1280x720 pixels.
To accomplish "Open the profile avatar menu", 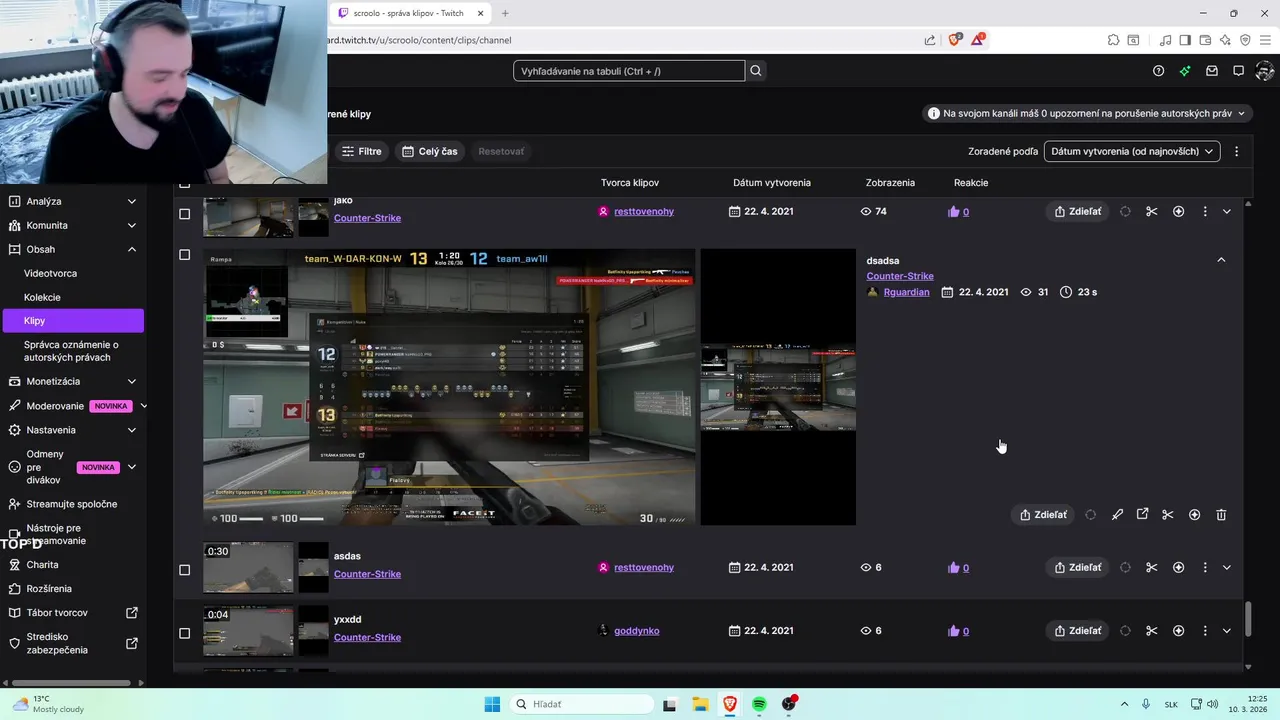I will pos(1264,71).
